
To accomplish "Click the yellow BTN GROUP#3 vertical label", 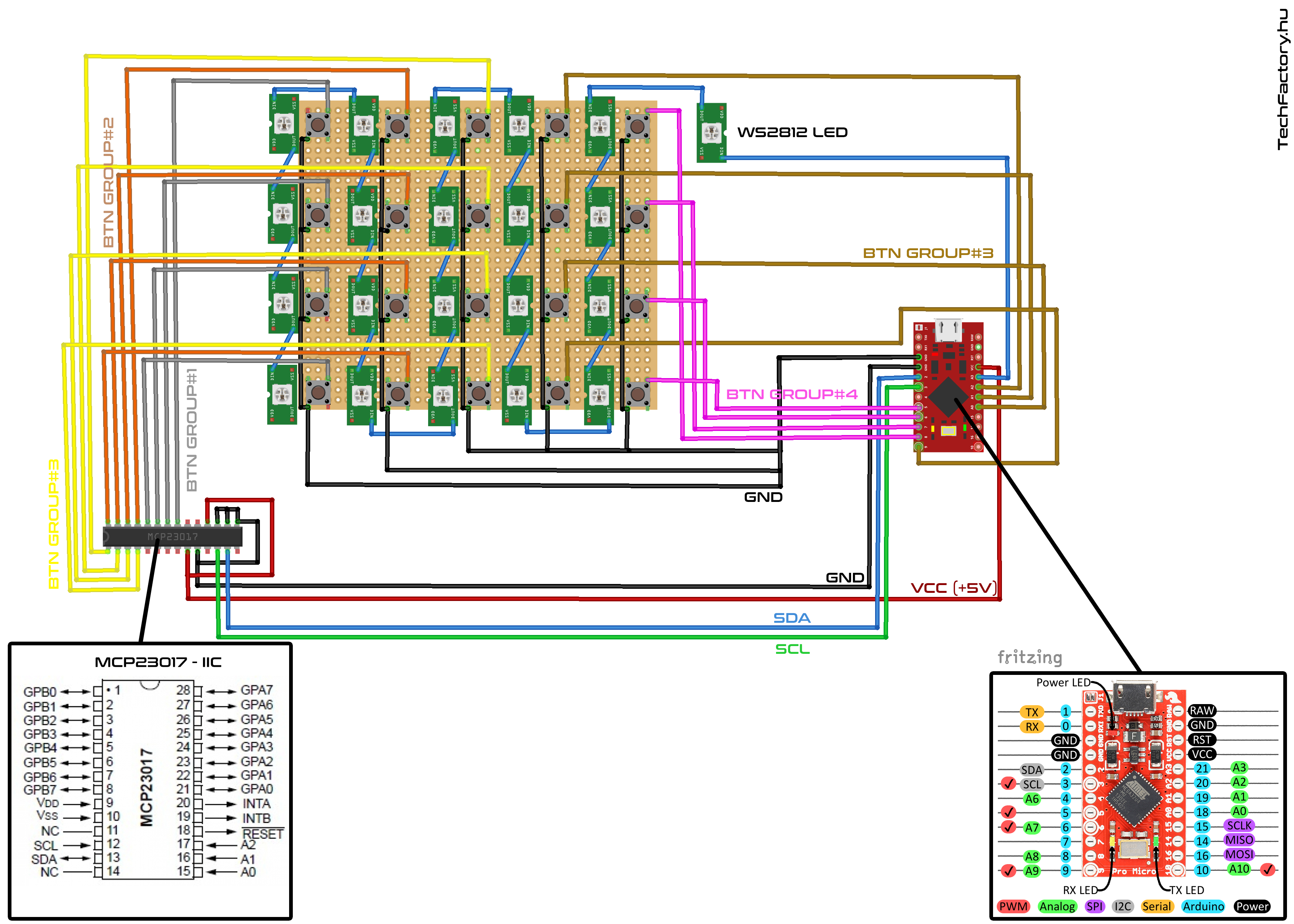I will (x=54, y=524).
